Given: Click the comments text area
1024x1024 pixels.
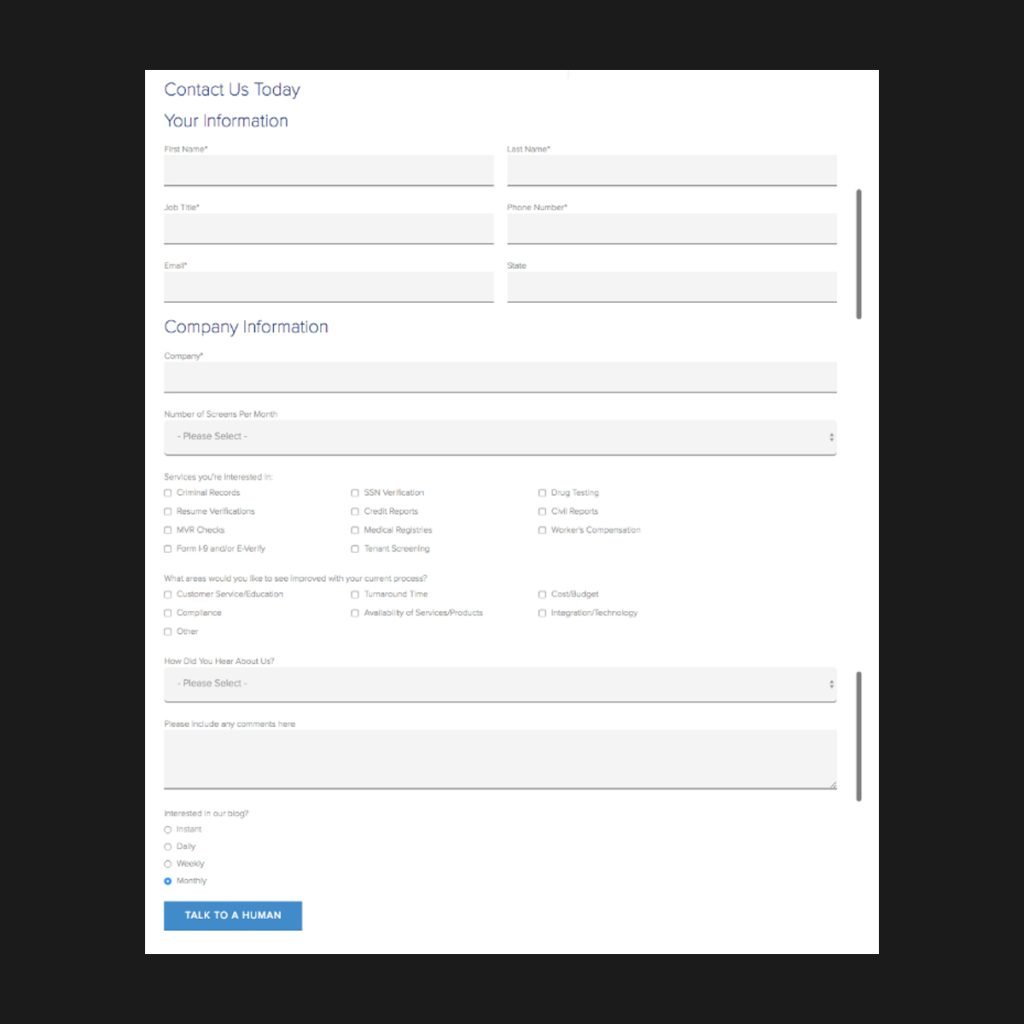Looking at the screenshot, I should (500, 760).
